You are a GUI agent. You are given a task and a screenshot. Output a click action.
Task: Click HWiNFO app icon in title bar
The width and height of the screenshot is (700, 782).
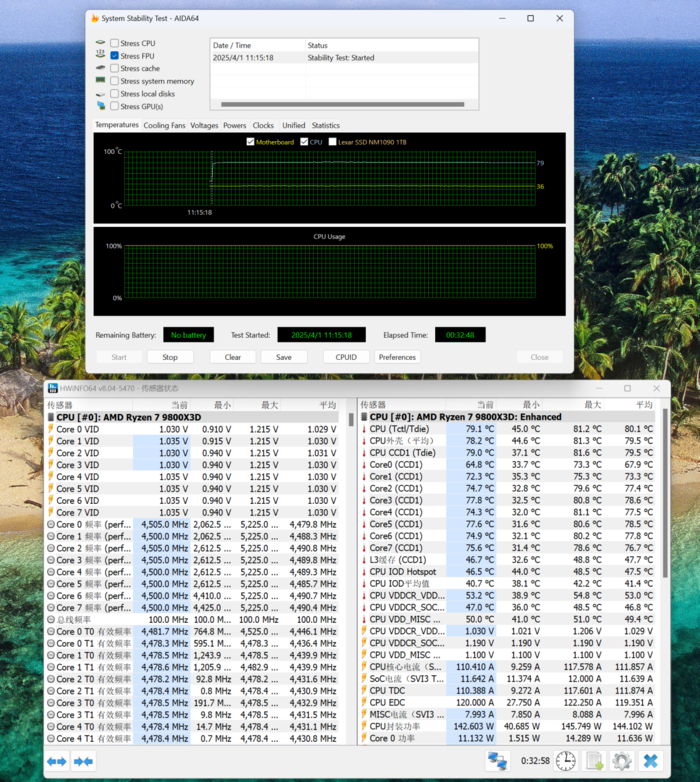pyautogui.click(x=53, y=388)
